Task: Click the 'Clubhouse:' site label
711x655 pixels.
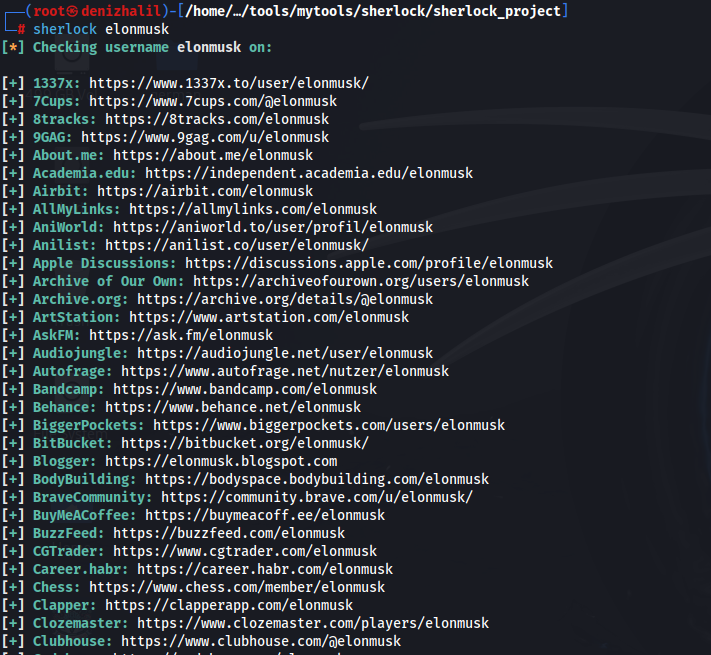Action: click(73, 641)
